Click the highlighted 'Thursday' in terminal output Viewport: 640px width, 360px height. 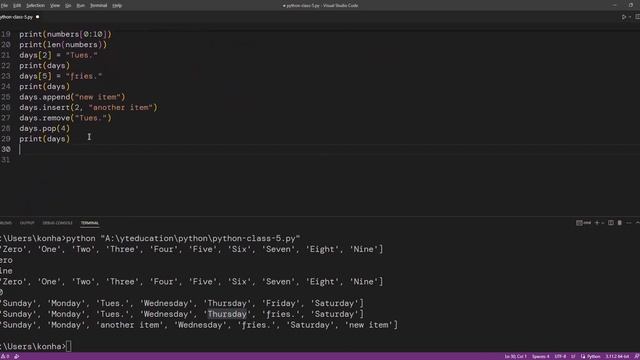(227, 314)
